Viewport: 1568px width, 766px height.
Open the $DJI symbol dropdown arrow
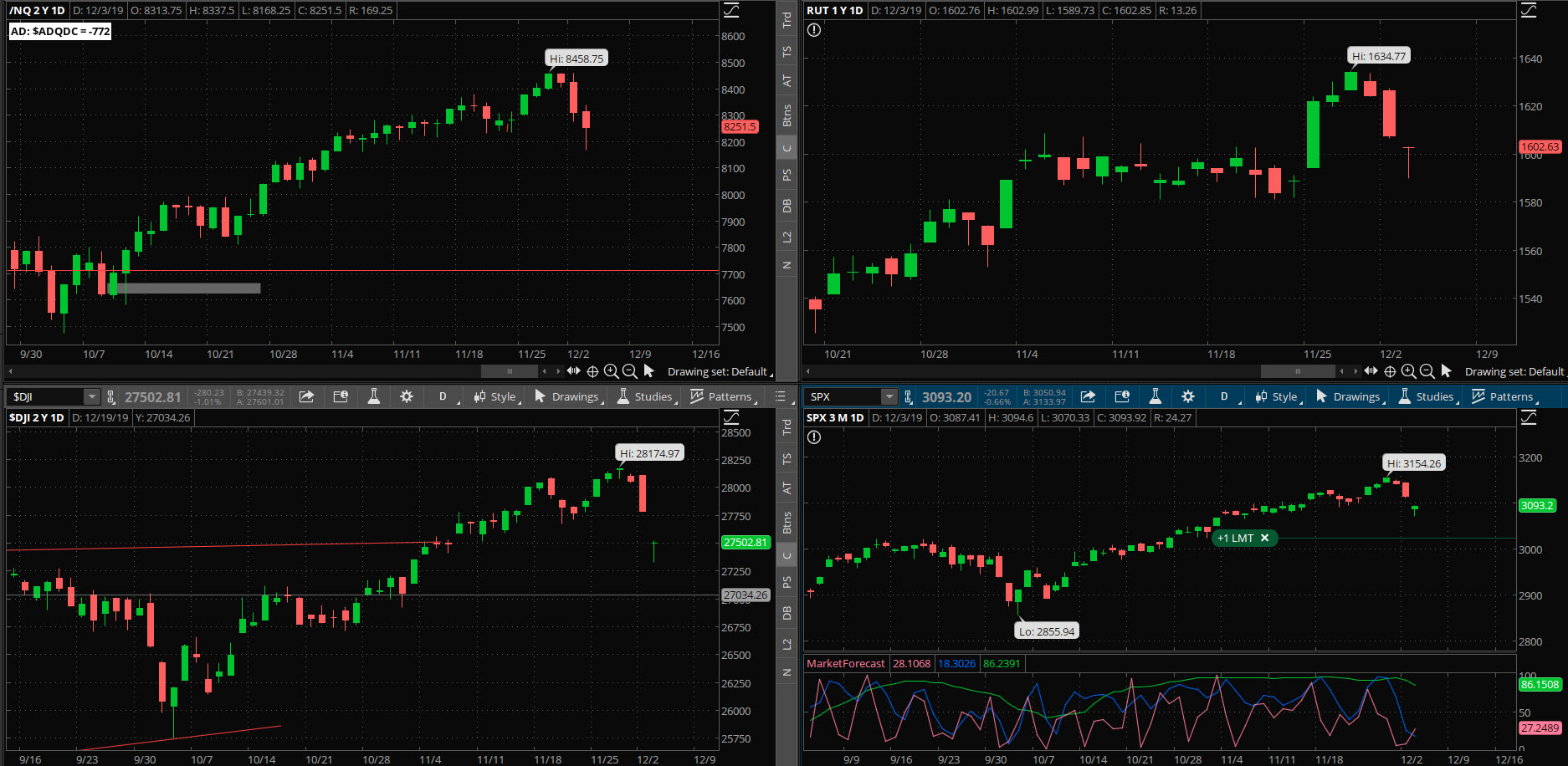(x=92, y=396)
